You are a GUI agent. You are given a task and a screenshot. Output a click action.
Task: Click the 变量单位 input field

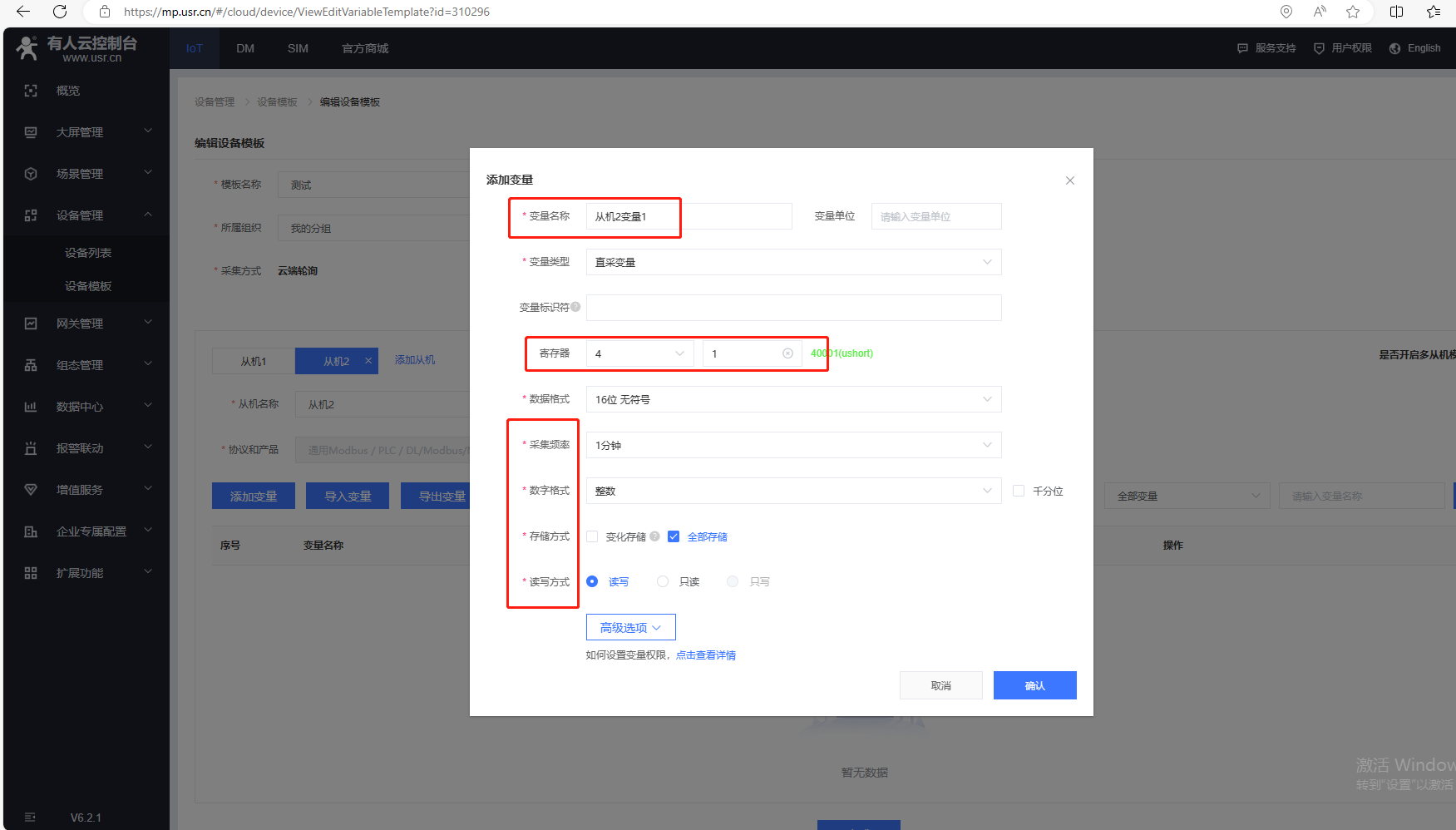click(x=935, y=216)
